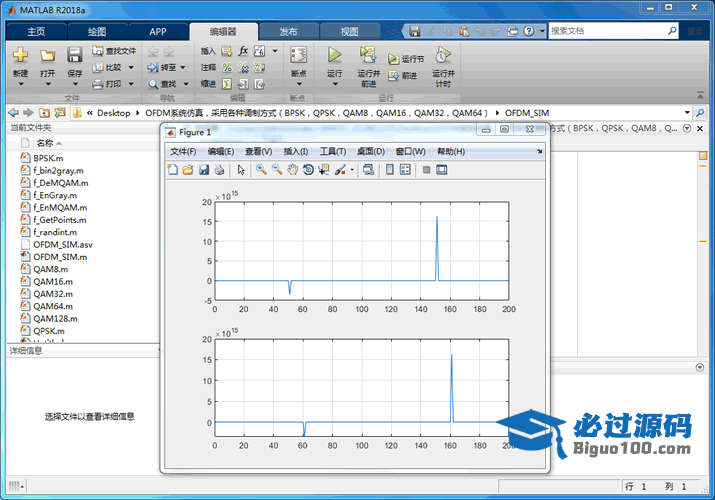The image size is (715, 500).
Task: Click the Run Section button
Action: [406, 60]
